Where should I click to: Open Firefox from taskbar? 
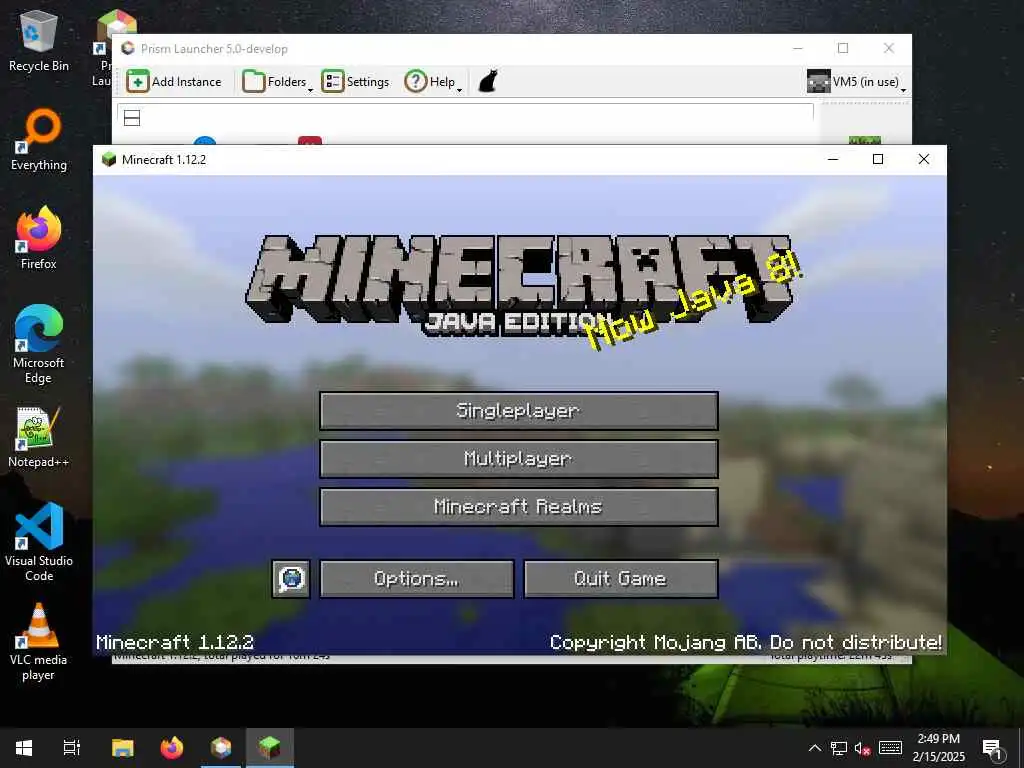click(172, 748)
